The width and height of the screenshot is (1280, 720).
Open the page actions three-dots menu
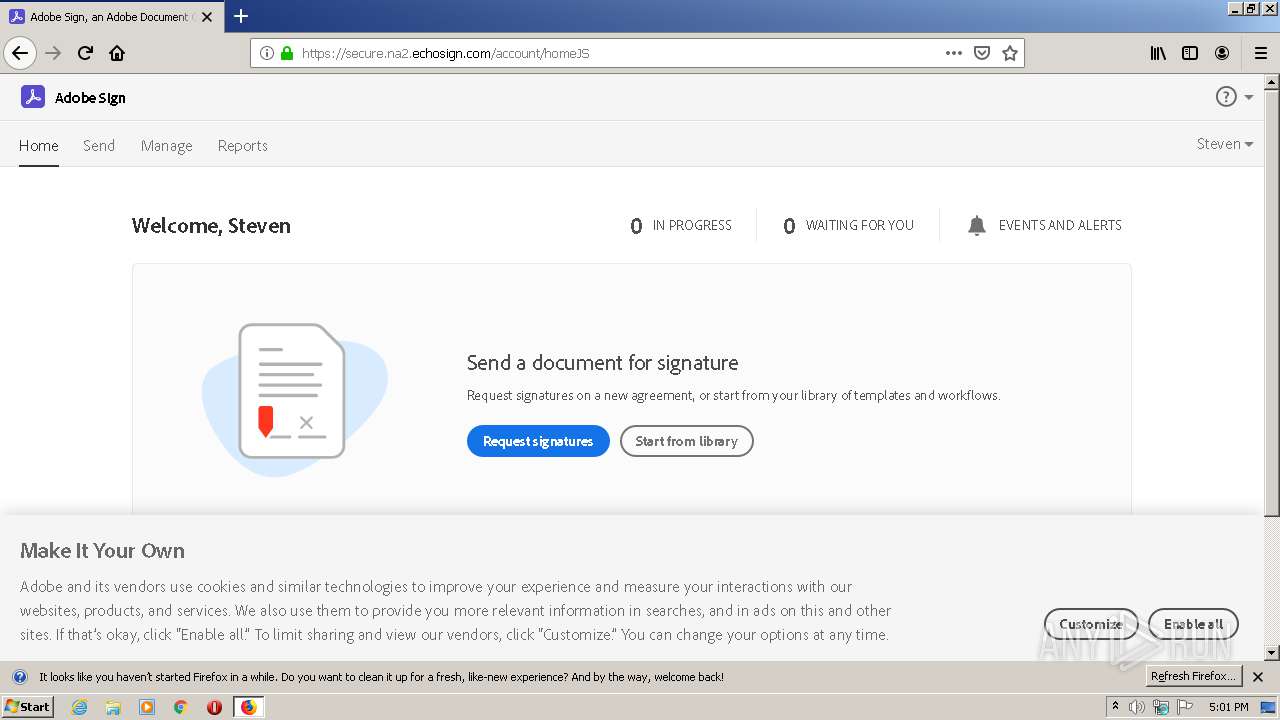954,53
